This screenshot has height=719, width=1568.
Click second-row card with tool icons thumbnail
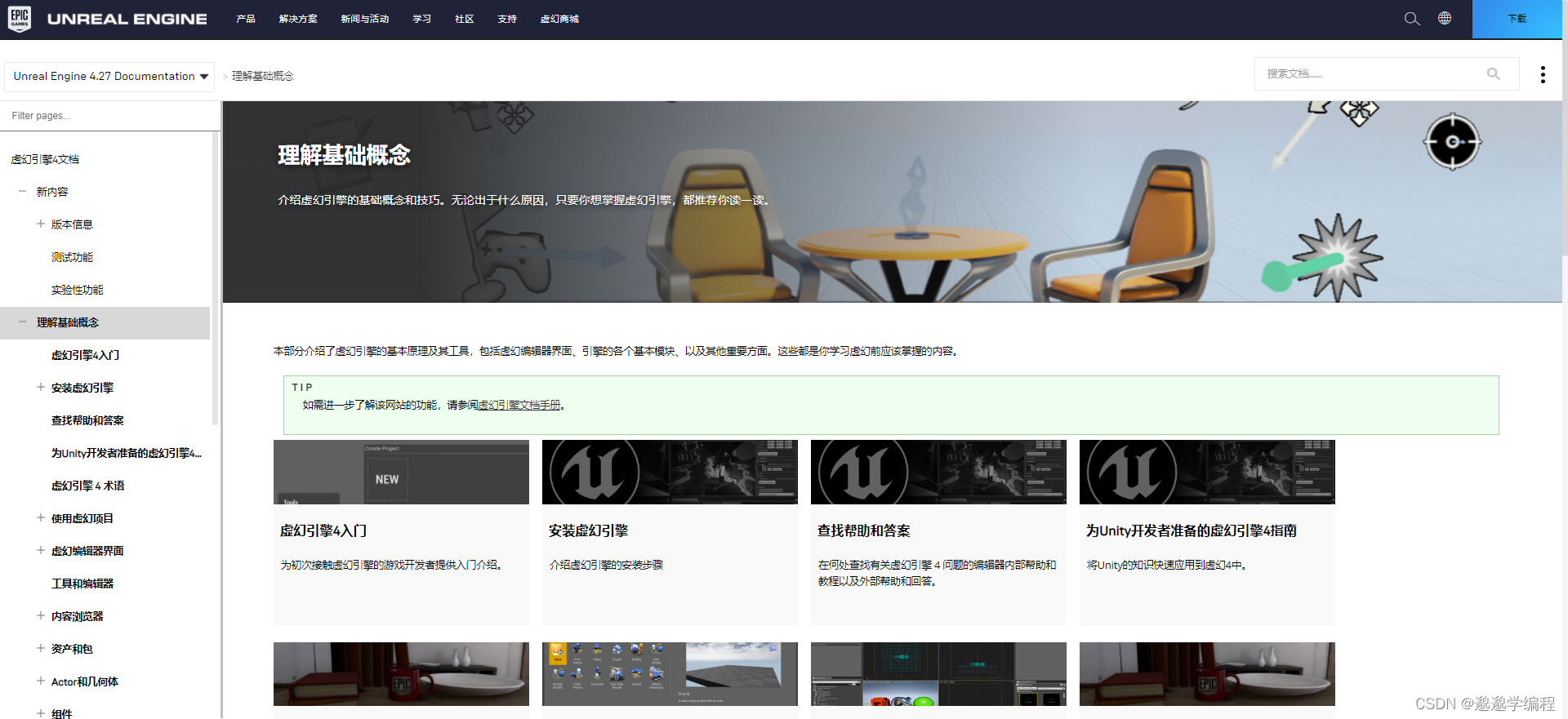670,674
